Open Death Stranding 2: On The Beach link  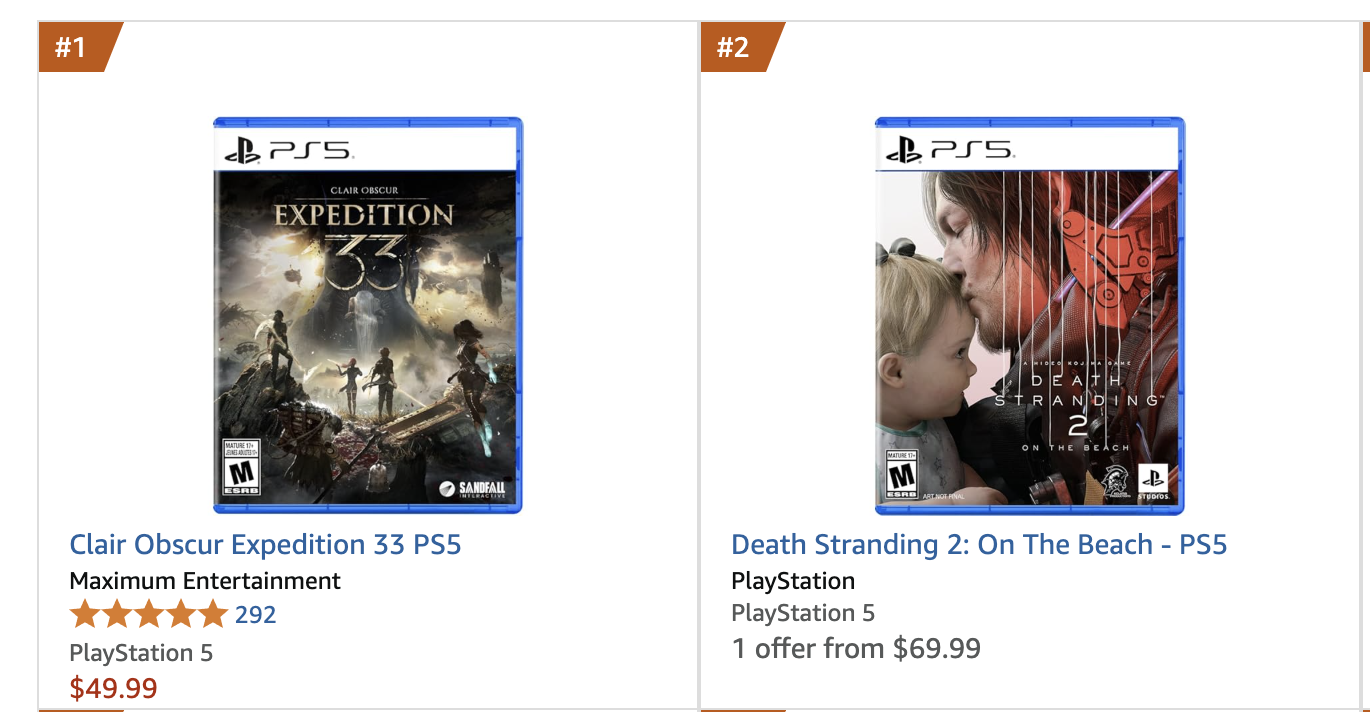tap(979, 545)
